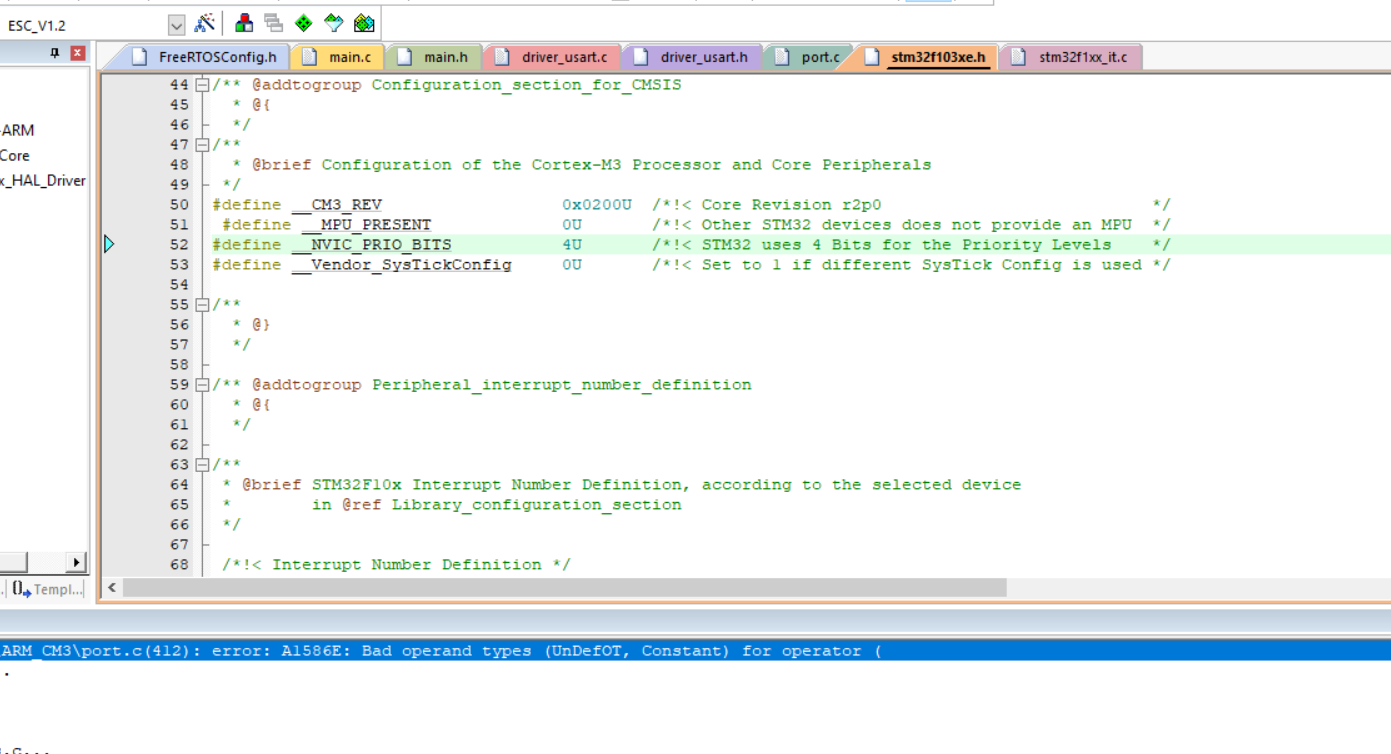Switch to the port.c tab

(816, 57)
